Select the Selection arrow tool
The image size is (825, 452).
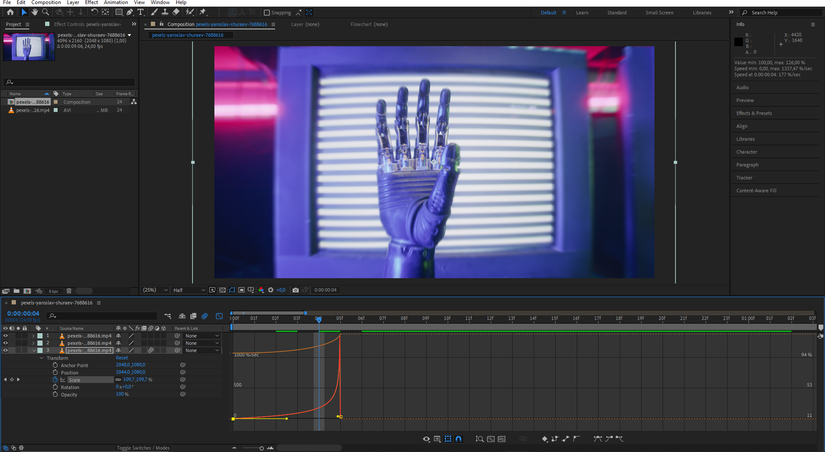click(24, 12)
